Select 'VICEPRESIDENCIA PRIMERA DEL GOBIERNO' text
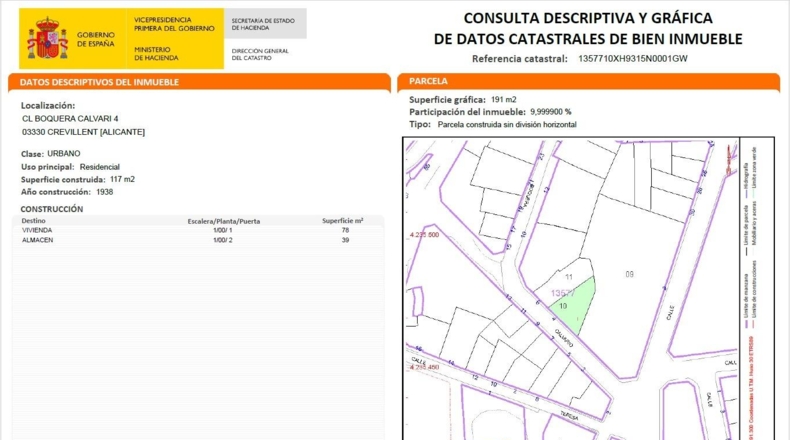 click(x=174, y=24)
